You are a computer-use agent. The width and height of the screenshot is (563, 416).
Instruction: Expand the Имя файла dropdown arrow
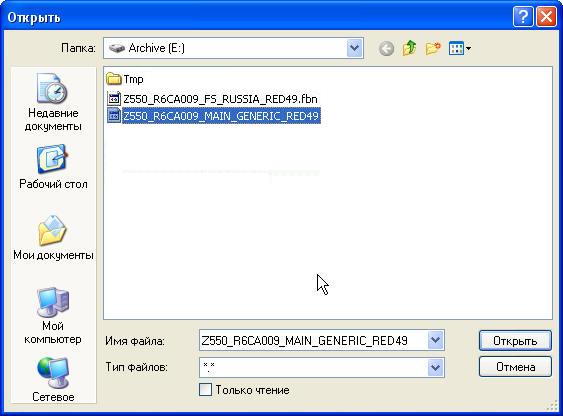435,340
